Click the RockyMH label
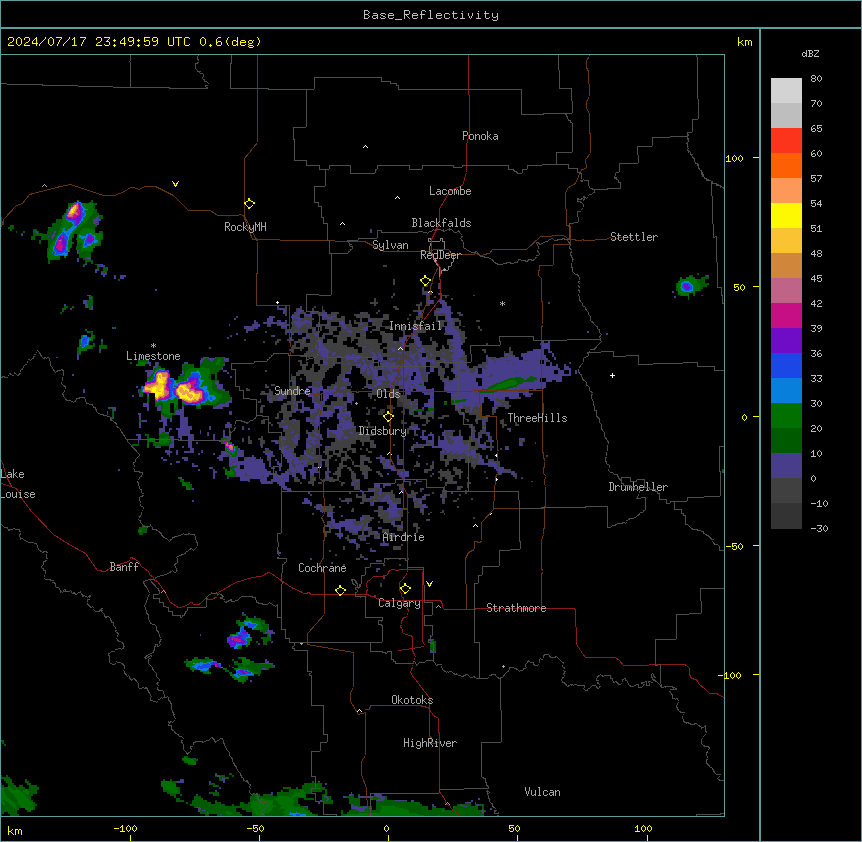 pyautogui.click(x=245, y=227)
